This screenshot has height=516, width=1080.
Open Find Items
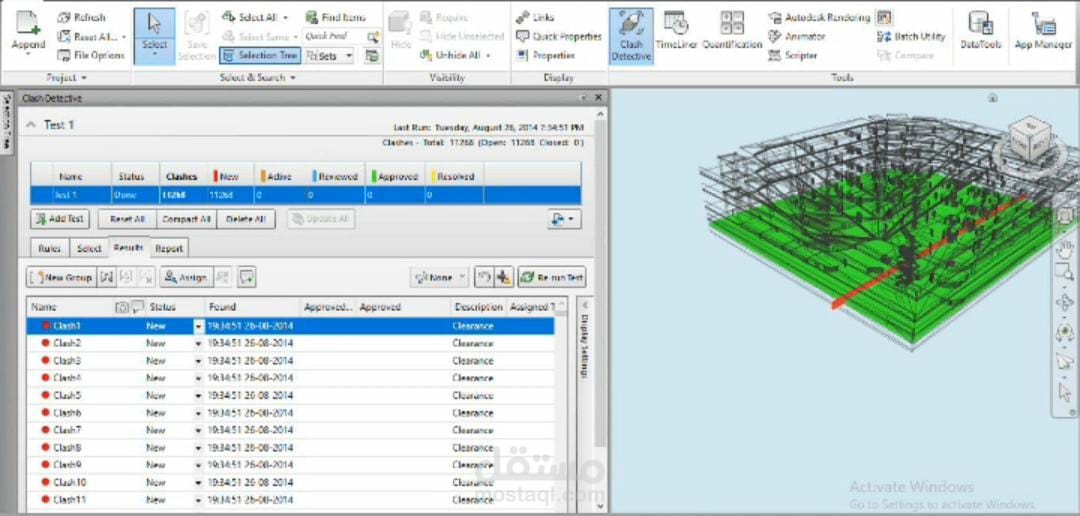[x=336, y=17]
